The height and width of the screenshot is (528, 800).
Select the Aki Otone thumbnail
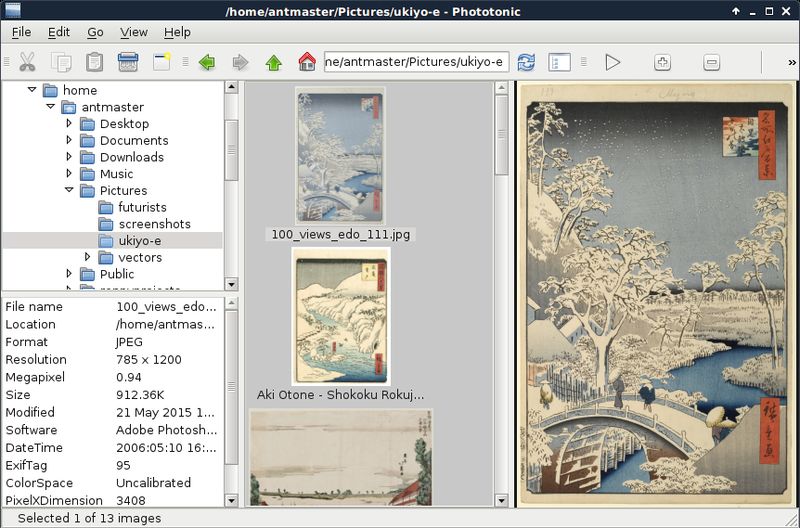(x=341, y=316)
